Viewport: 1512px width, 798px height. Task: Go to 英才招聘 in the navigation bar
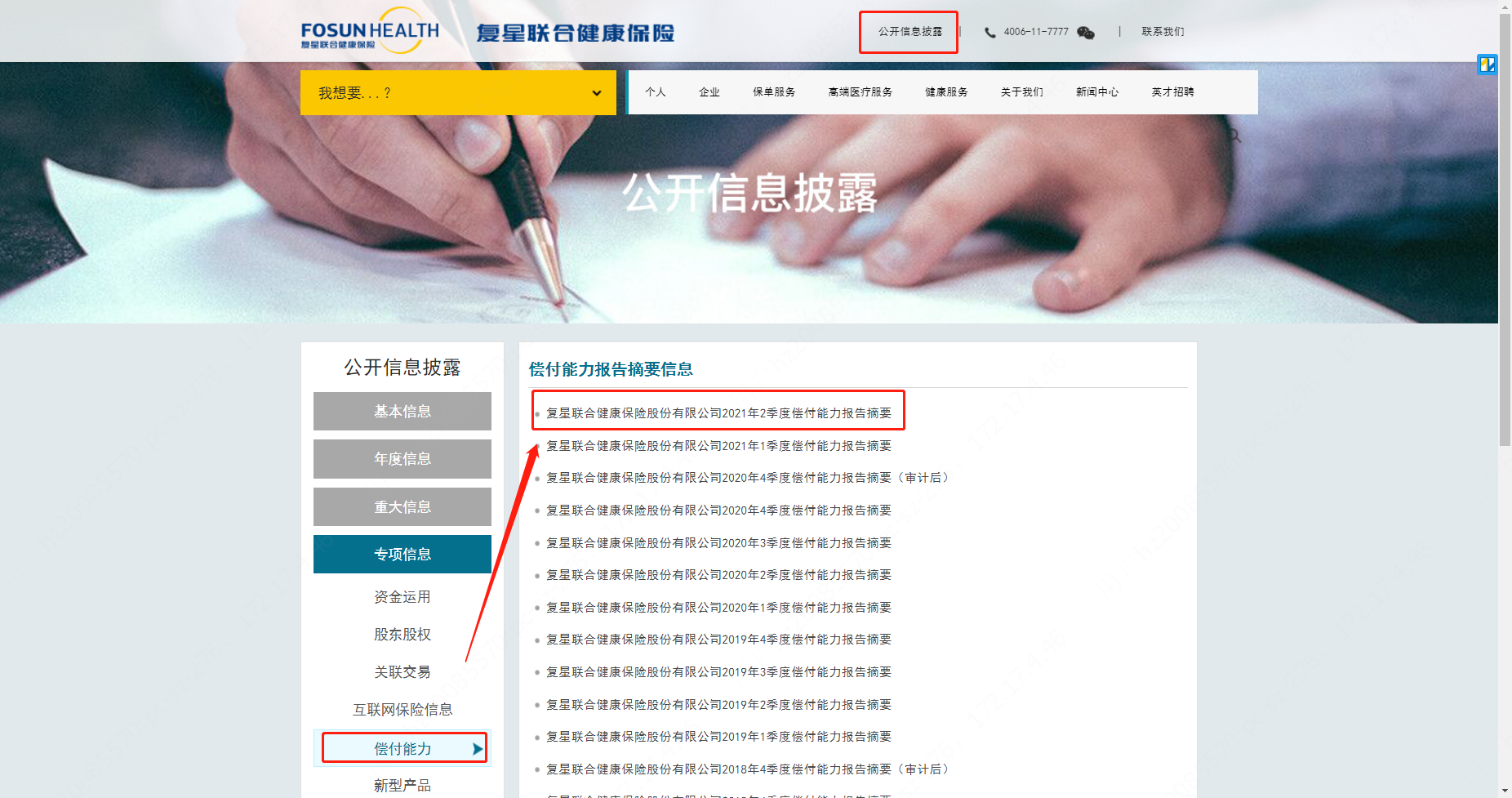1172,92
